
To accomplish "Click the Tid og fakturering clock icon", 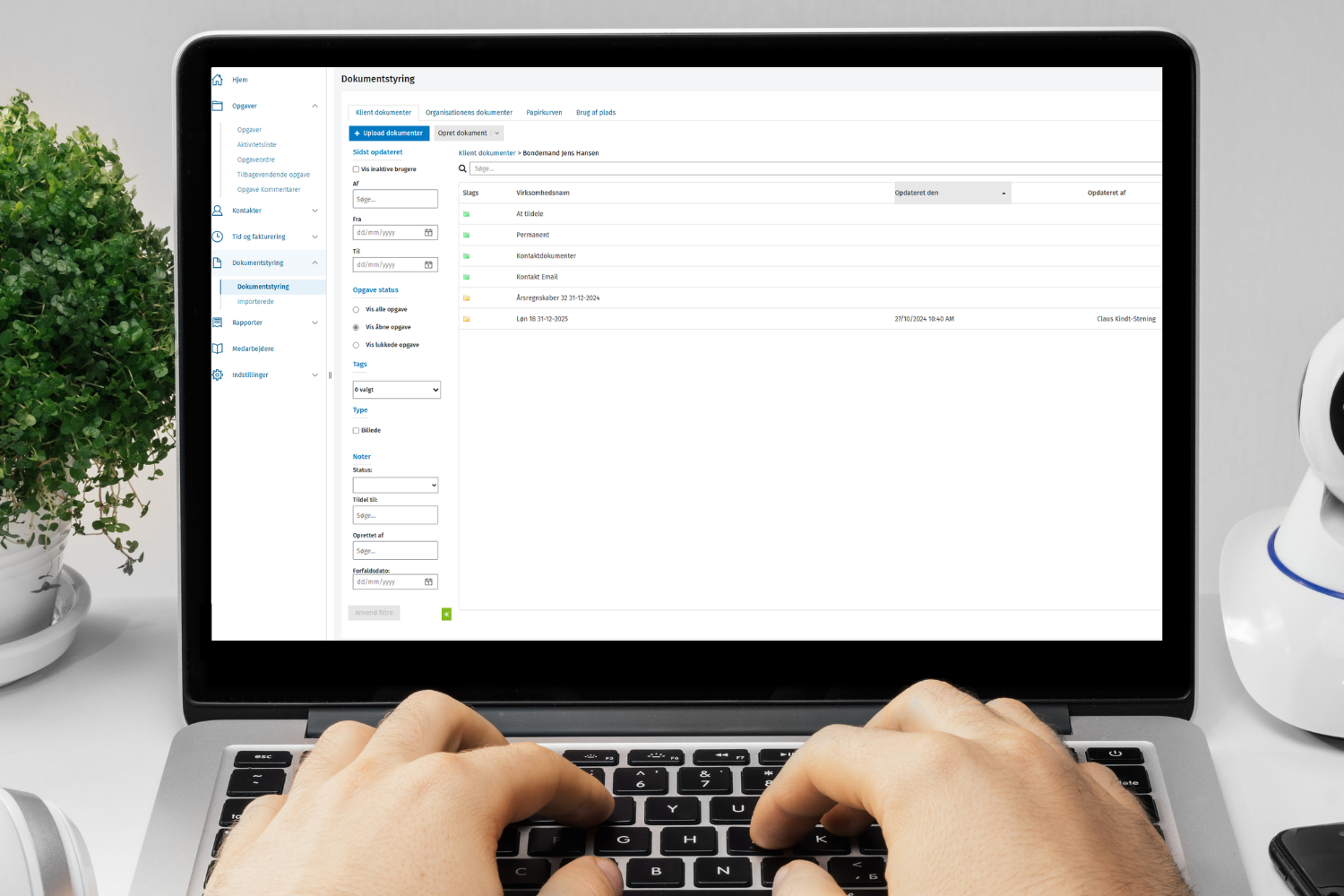I will [217, 237].
